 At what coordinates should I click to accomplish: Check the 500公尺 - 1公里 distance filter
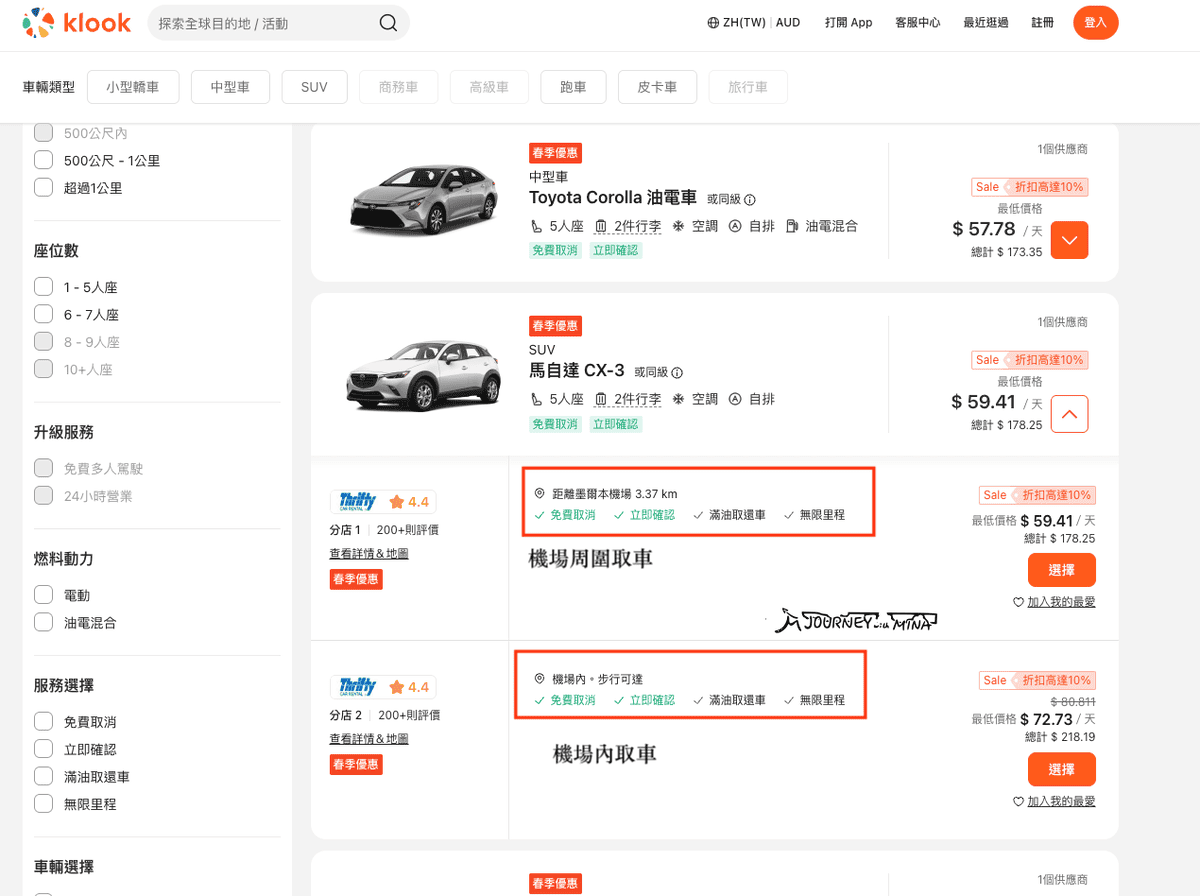pyautogui.click(x=43, y=160)
